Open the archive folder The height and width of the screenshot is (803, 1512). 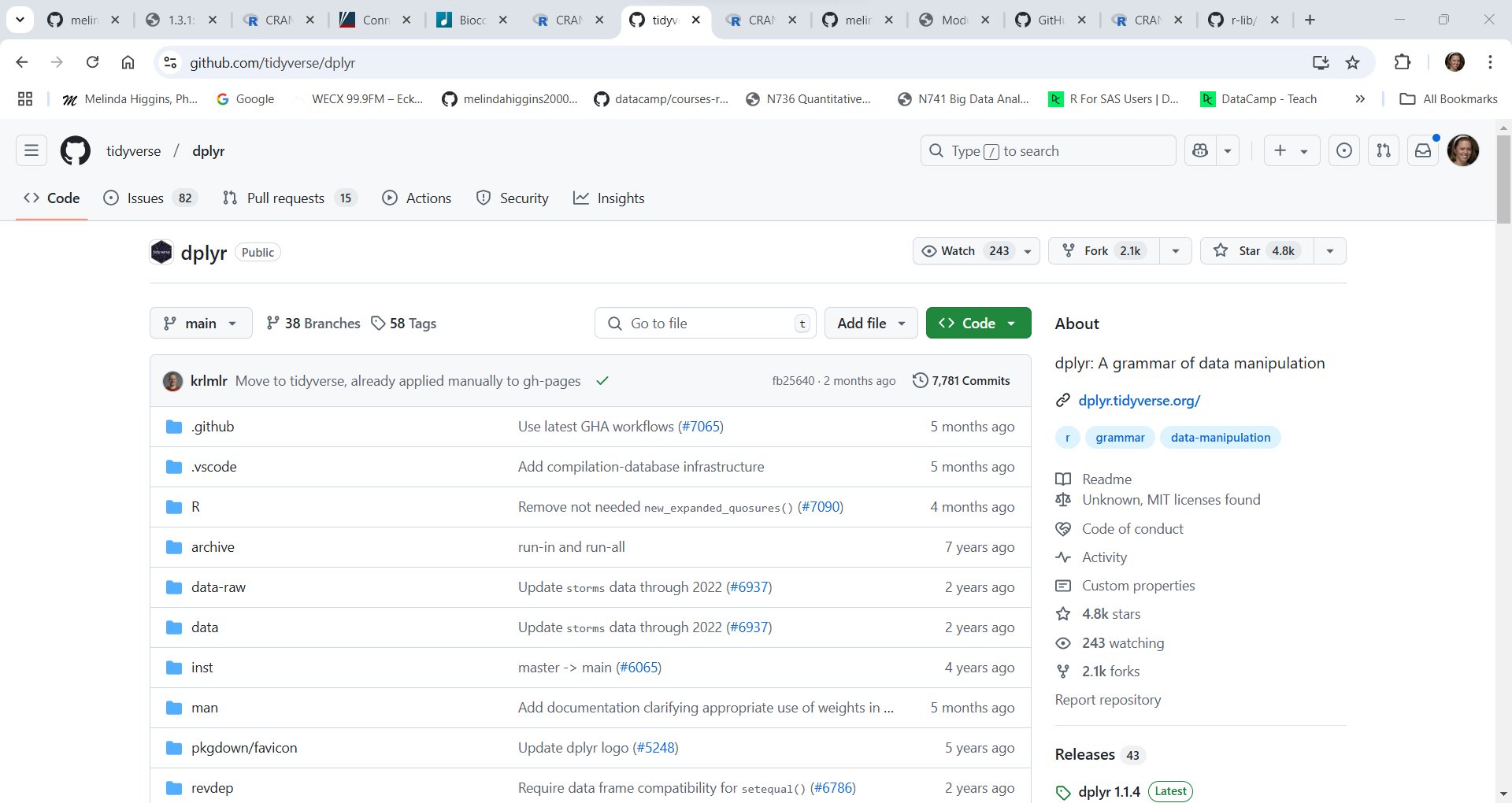coord(213,547)
